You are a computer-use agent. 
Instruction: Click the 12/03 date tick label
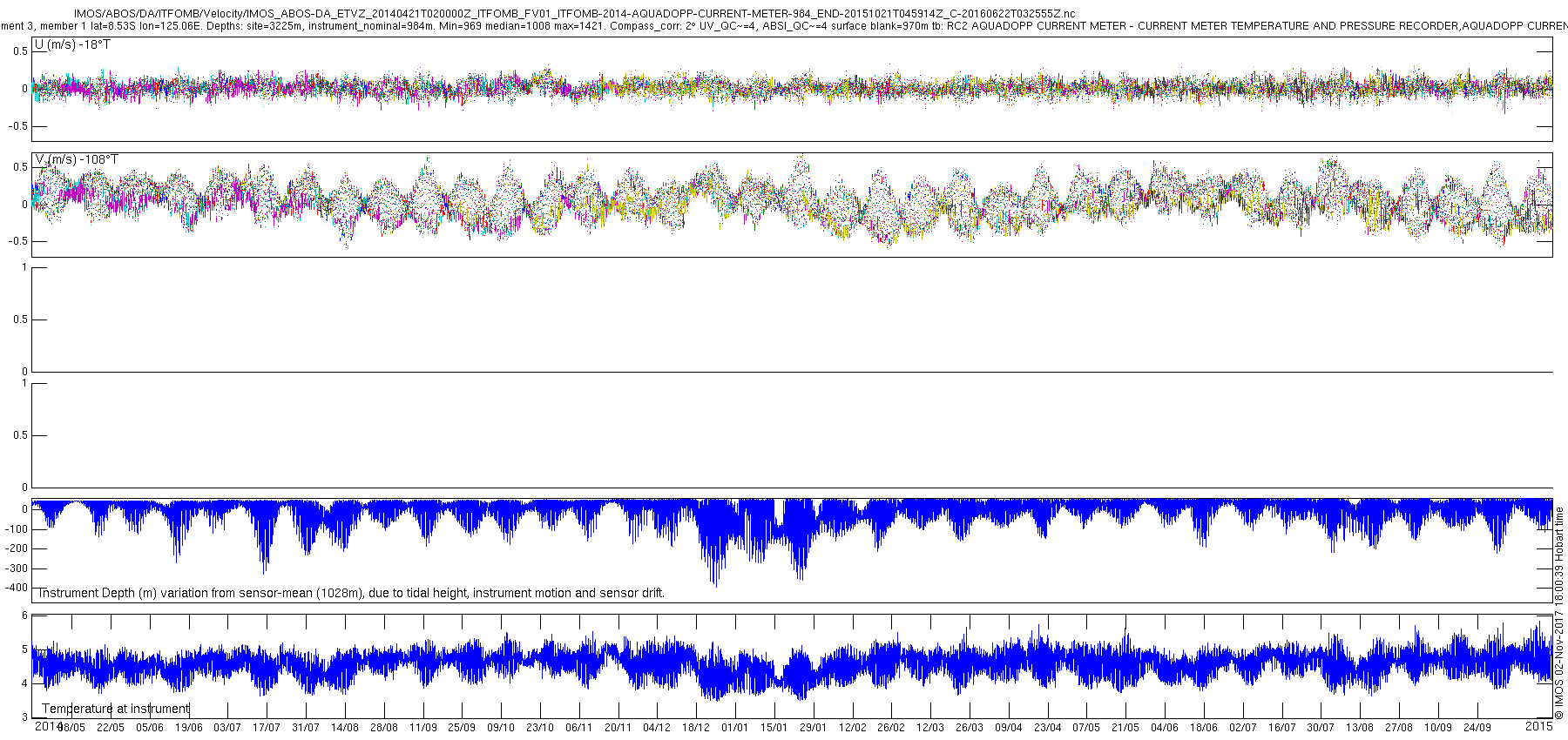[x=930, y=728]
